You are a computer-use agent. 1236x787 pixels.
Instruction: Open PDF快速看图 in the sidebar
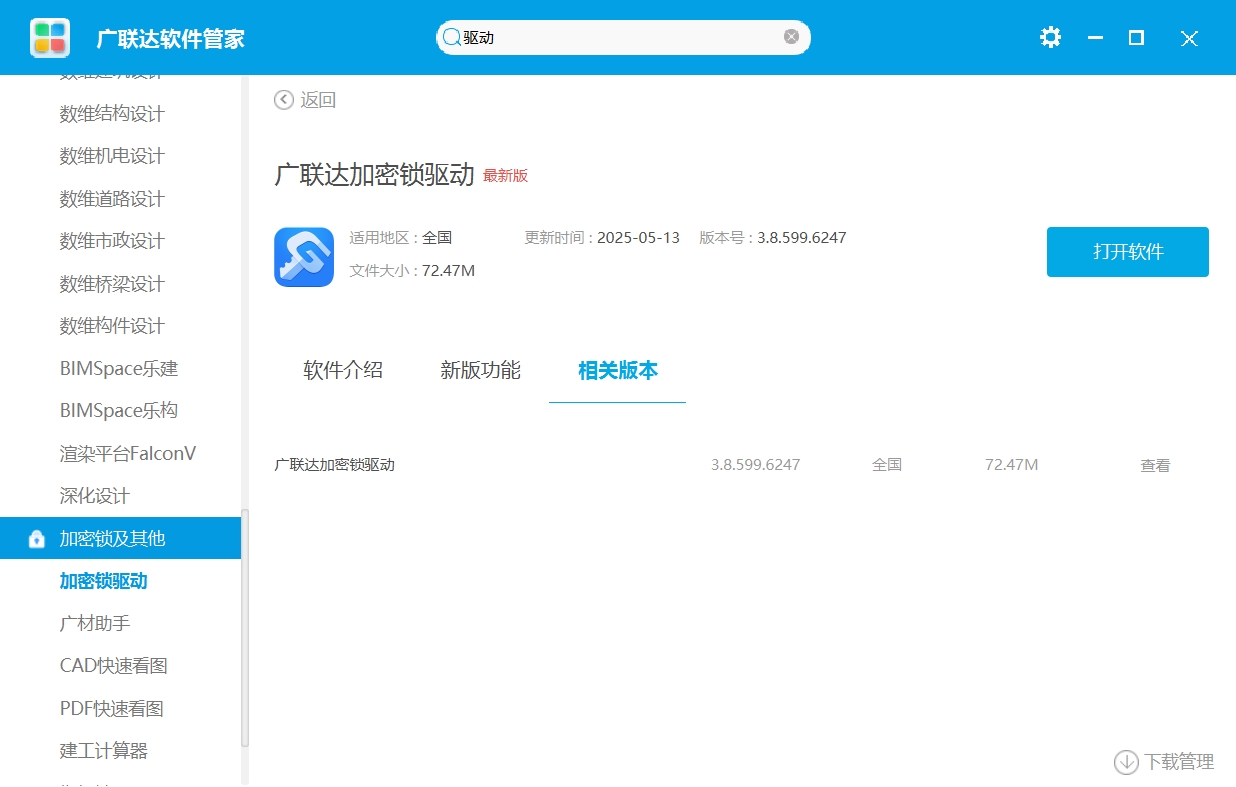112,709
